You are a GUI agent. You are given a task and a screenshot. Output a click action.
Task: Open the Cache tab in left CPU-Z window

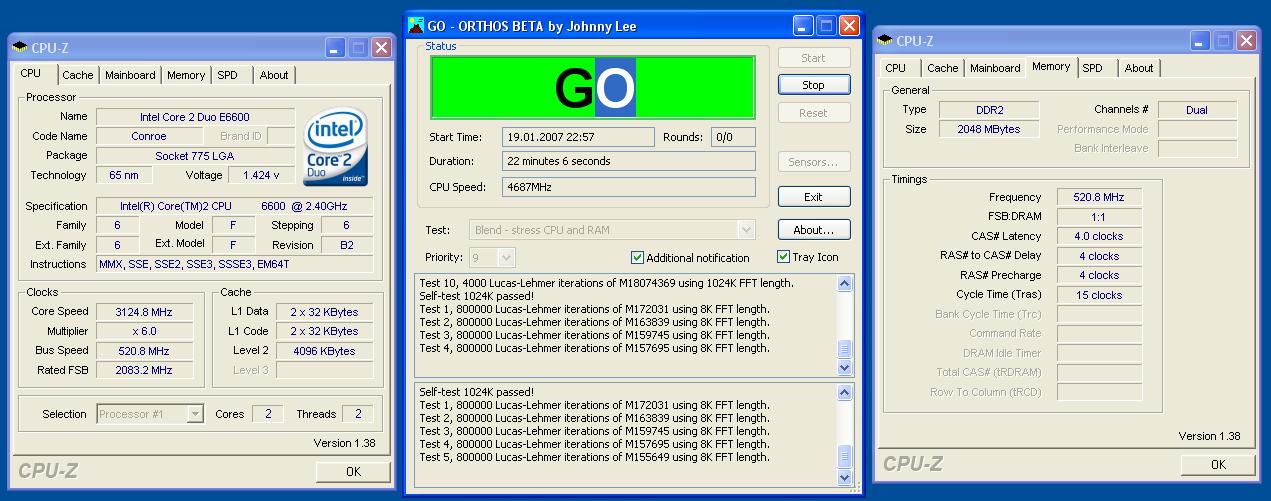tap(77, 75)
